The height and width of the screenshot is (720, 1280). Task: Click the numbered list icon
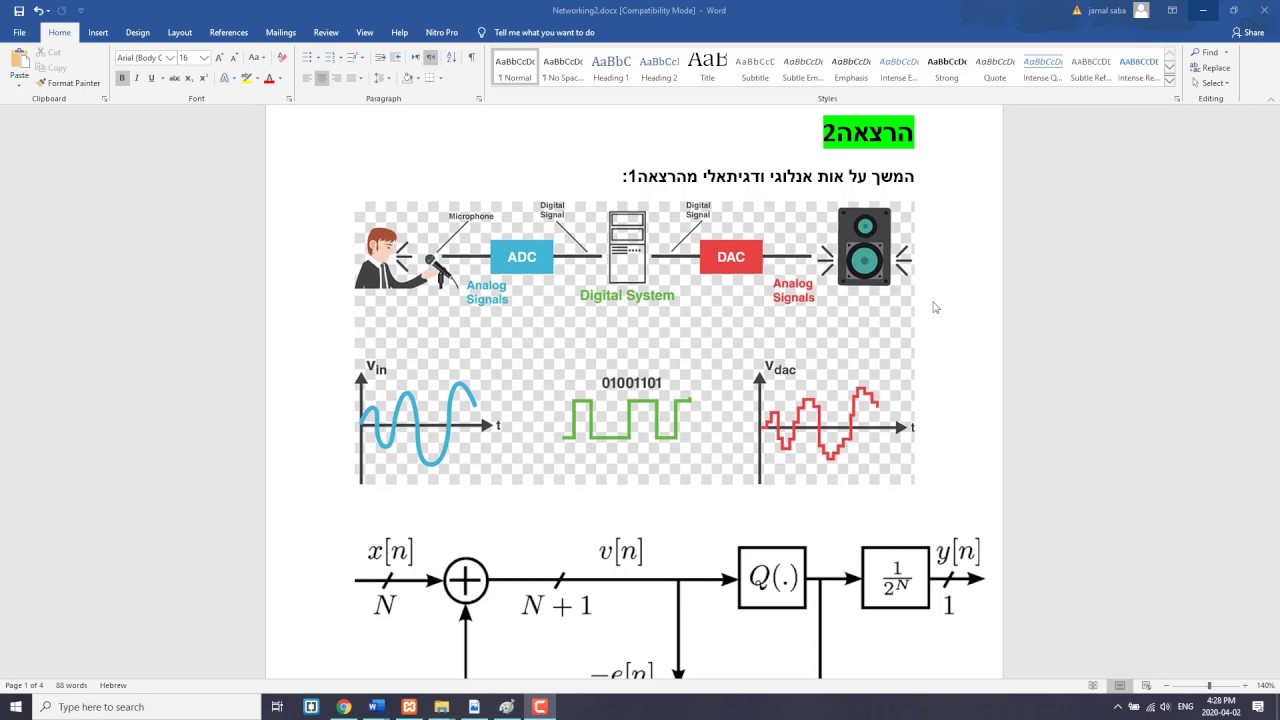point(330,58)
